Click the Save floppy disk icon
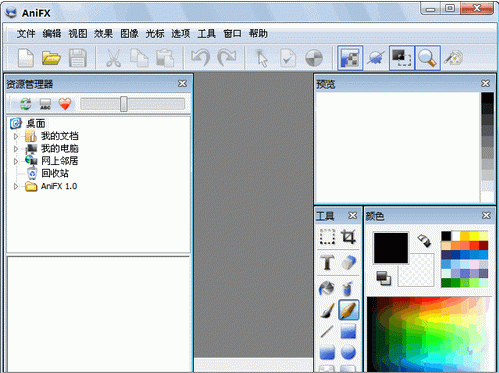499x373 pixels. pos(78,58)
